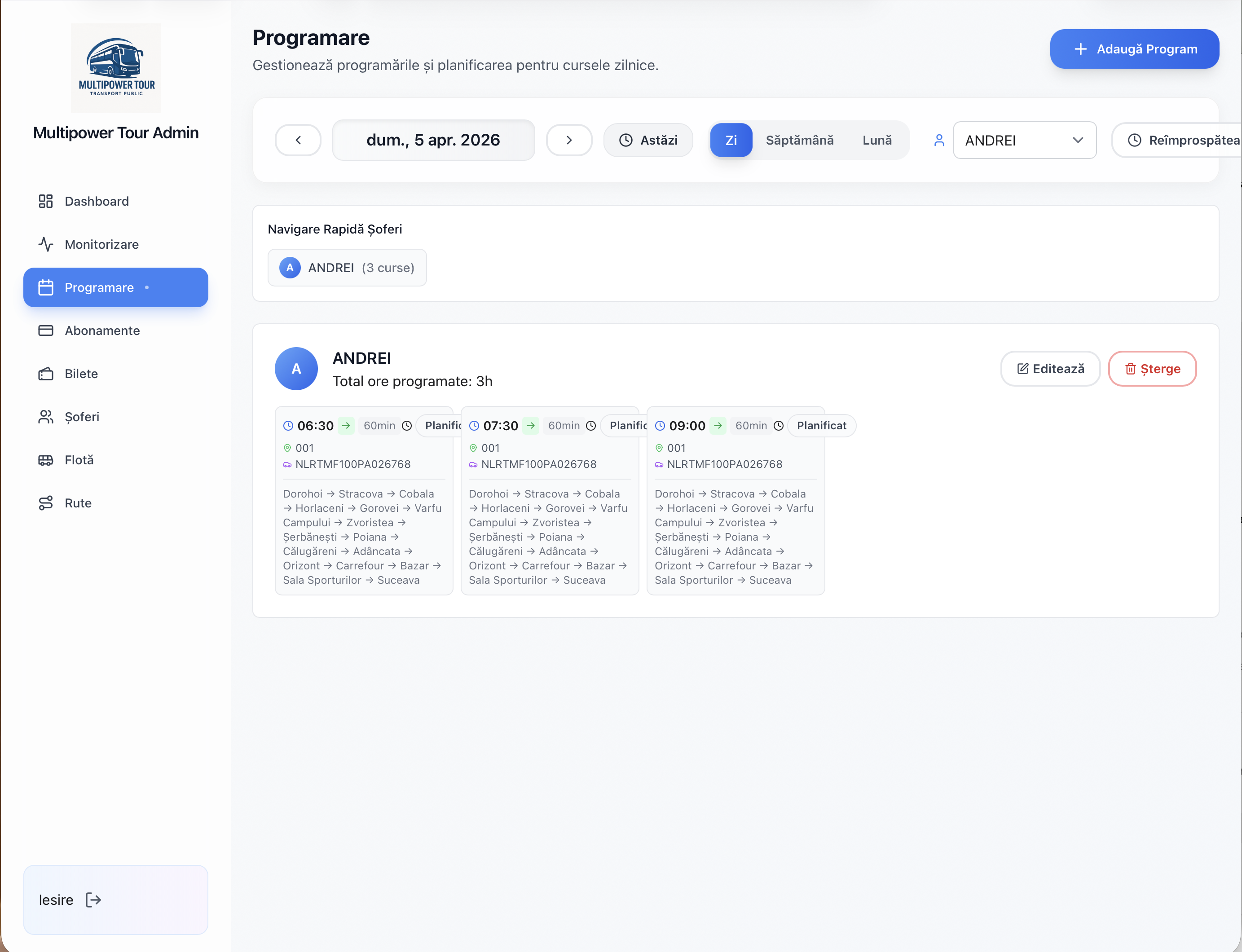Click the Șterge button for ANDREI
1242x952 pixels.
pyautogui.click(x=1152, y=368)
